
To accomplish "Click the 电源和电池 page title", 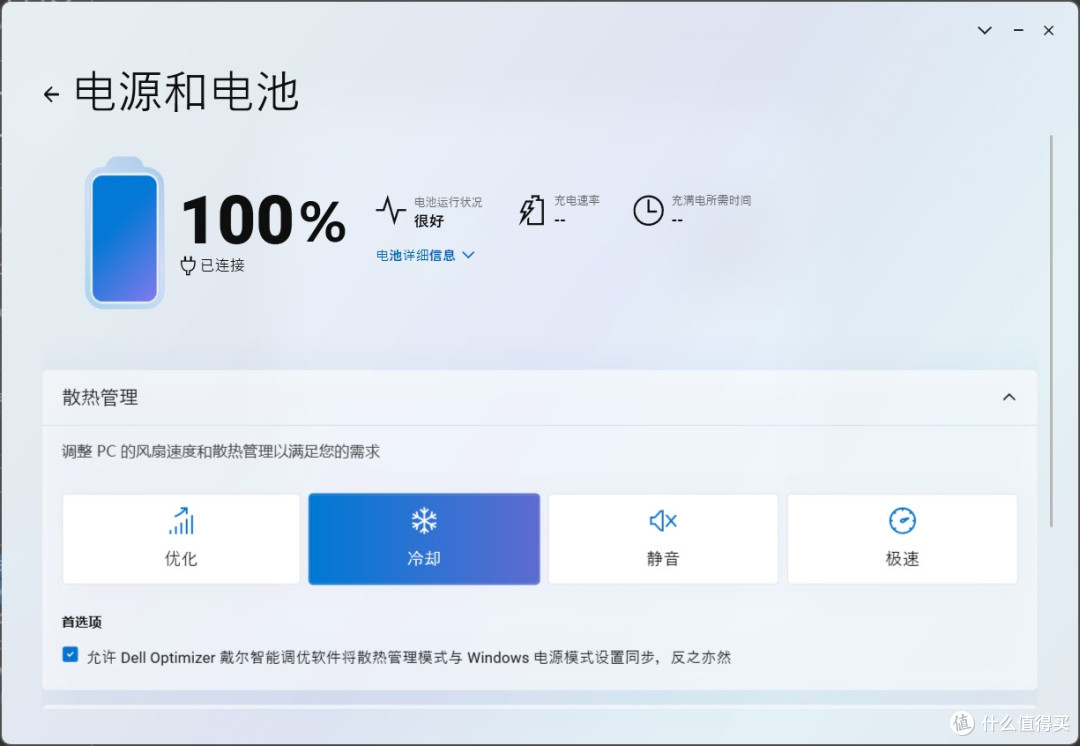I will coord(187,92).
